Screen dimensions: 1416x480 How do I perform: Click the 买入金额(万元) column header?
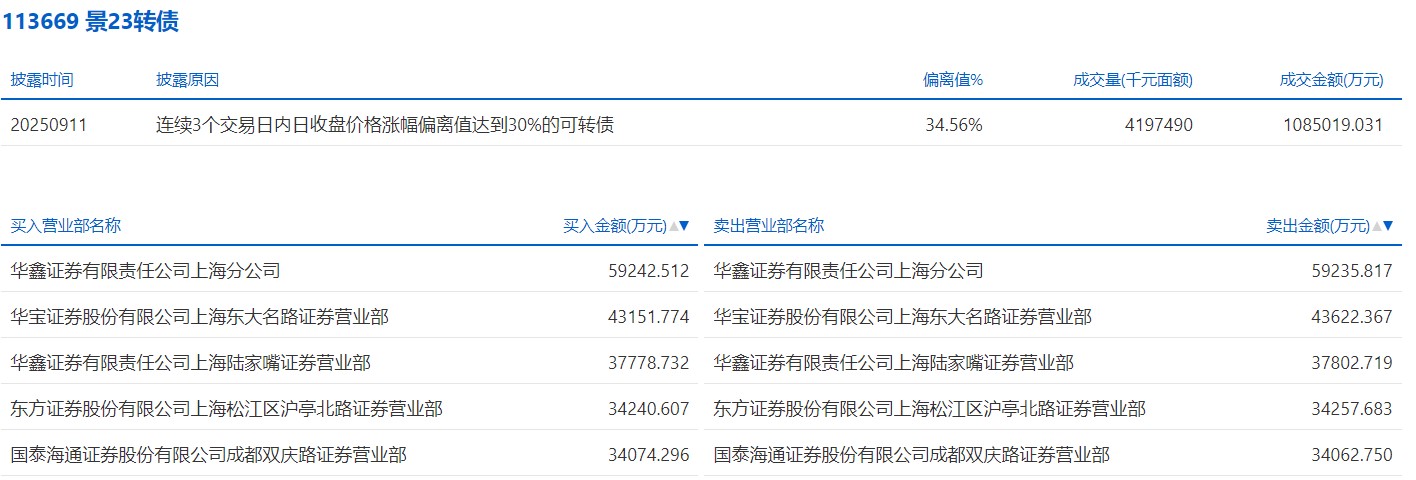615,226
